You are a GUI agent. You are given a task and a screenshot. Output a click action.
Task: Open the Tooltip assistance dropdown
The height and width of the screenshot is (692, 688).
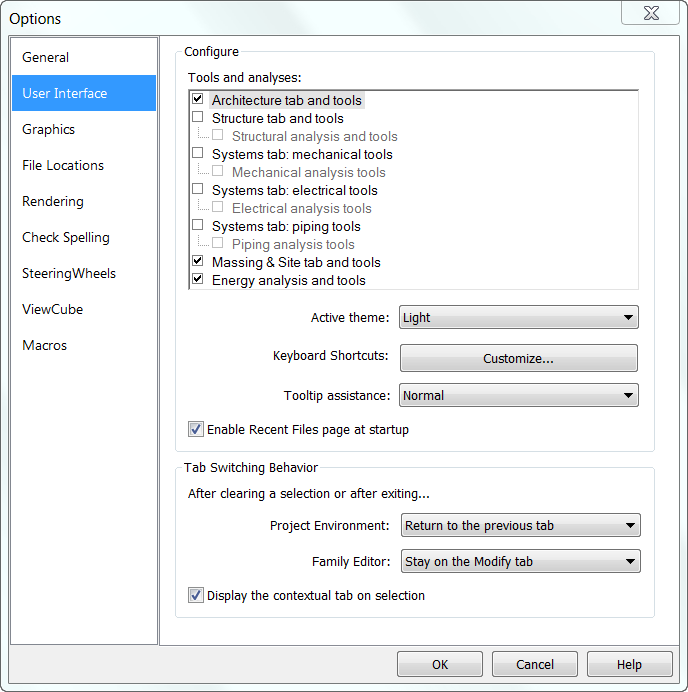pos(519,395)
